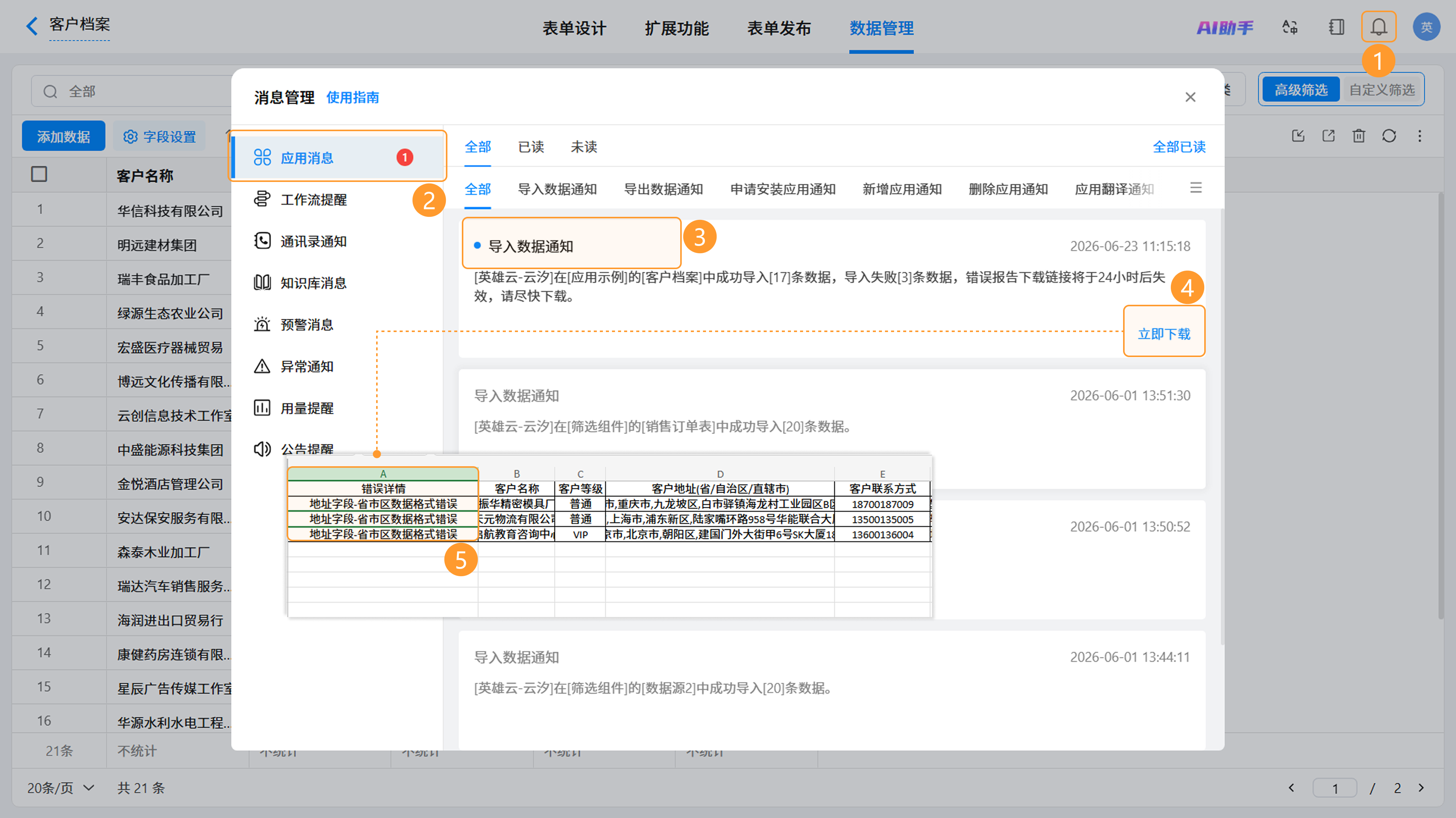Go to previous page arrow
This screenshot has height=818, width=1456.
tap(1291, 787)
